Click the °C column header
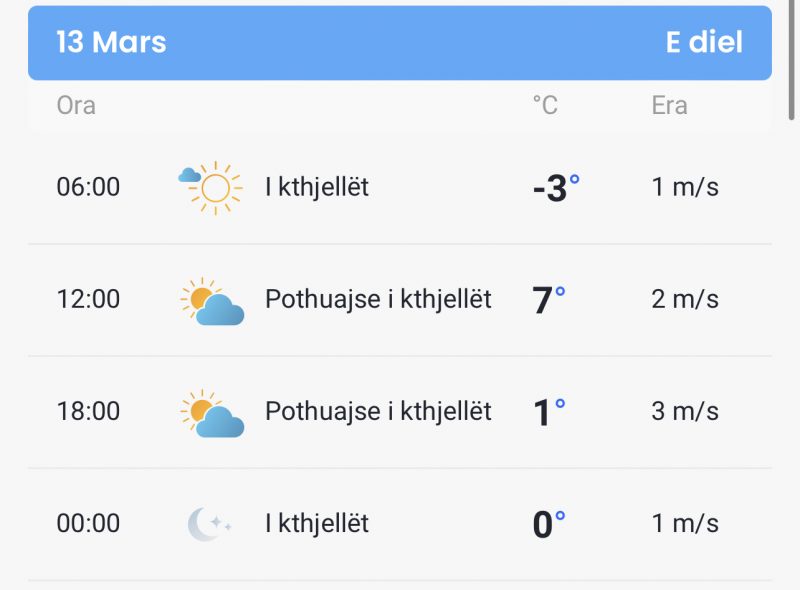 545,105
